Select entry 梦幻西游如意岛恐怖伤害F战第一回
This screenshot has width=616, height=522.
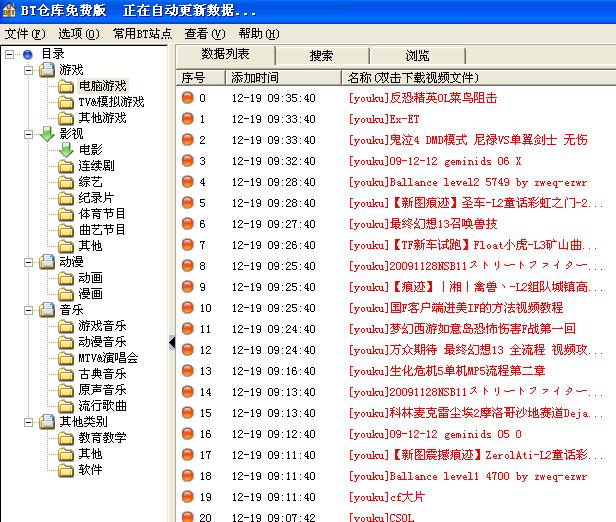(462, 329)
